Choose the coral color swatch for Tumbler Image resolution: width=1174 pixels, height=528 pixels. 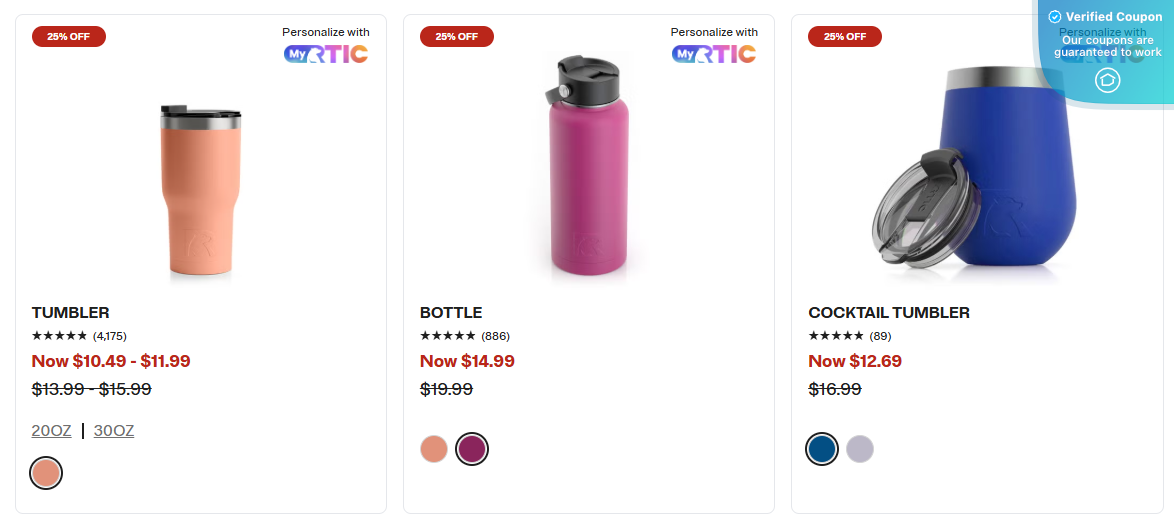pyautogui.click(x=46, y=473)
